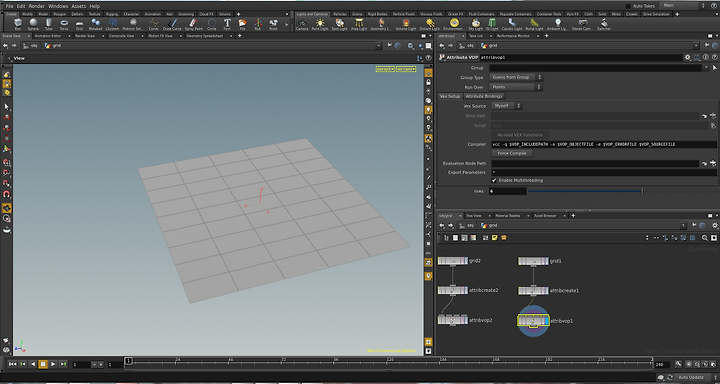Select the Torus shelf tool
720x384 pixels.
[x=64, y=24]
